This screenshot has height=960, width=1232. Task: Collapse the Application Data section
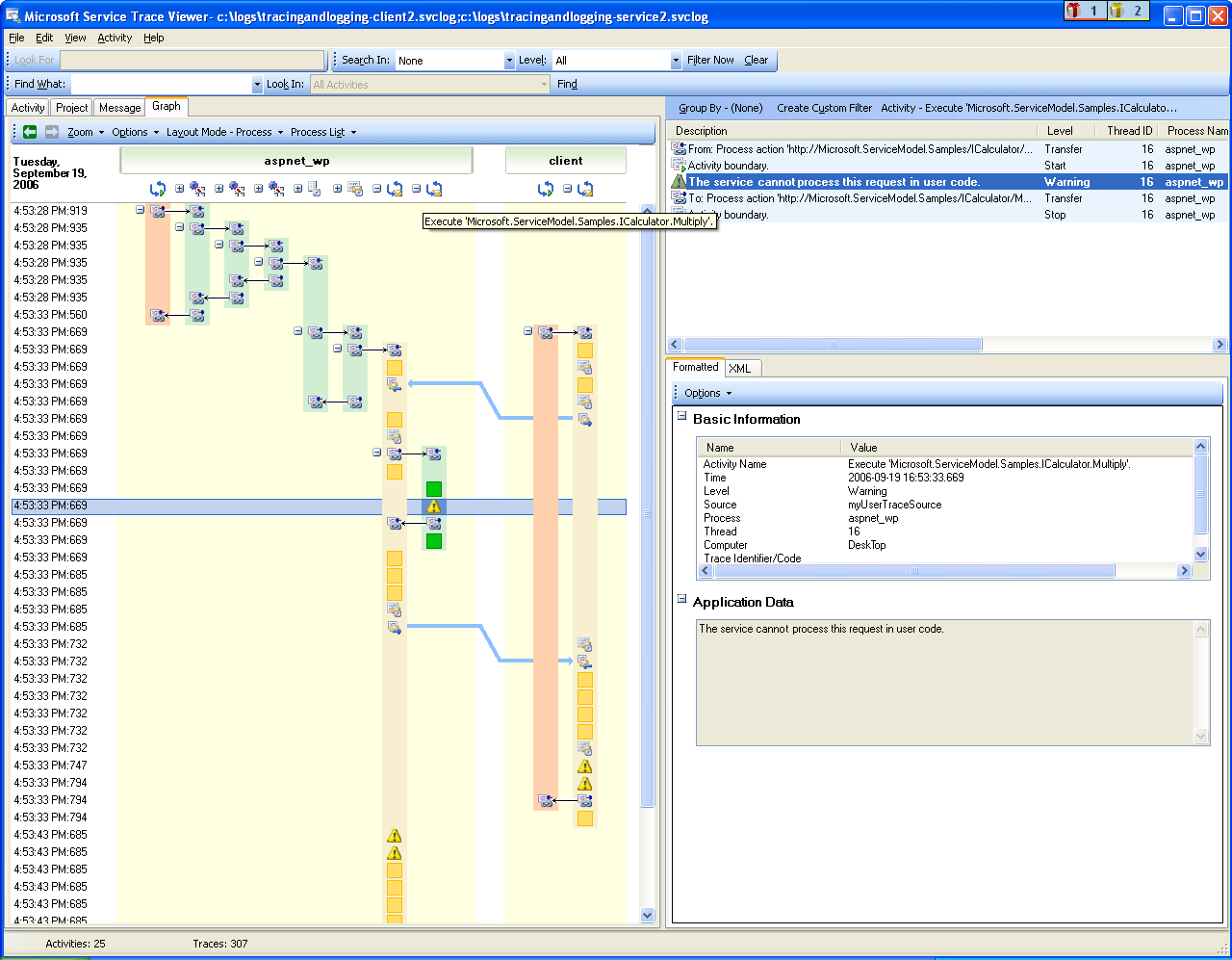(681, 601)
